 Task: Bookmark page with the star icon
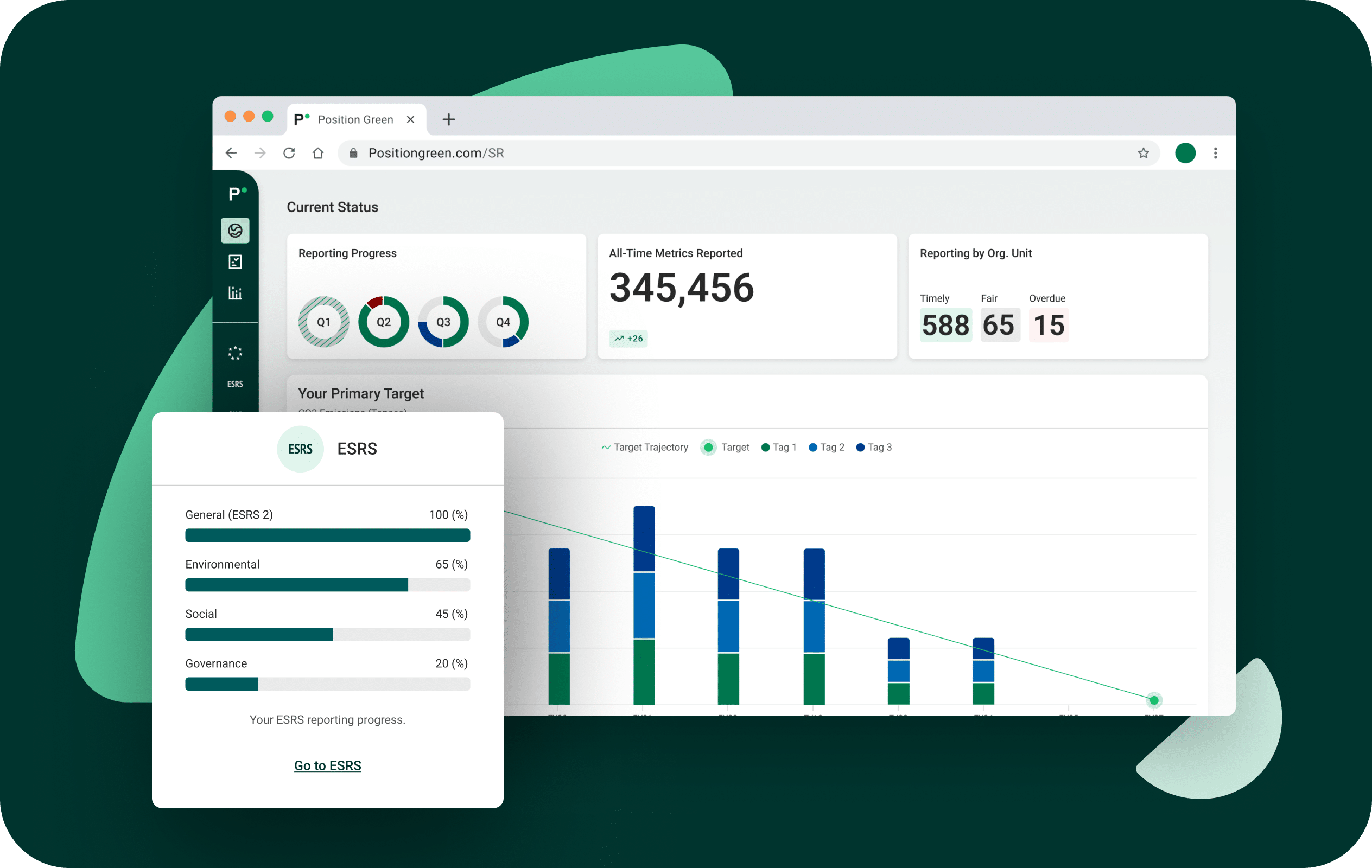coord(1143,153)
